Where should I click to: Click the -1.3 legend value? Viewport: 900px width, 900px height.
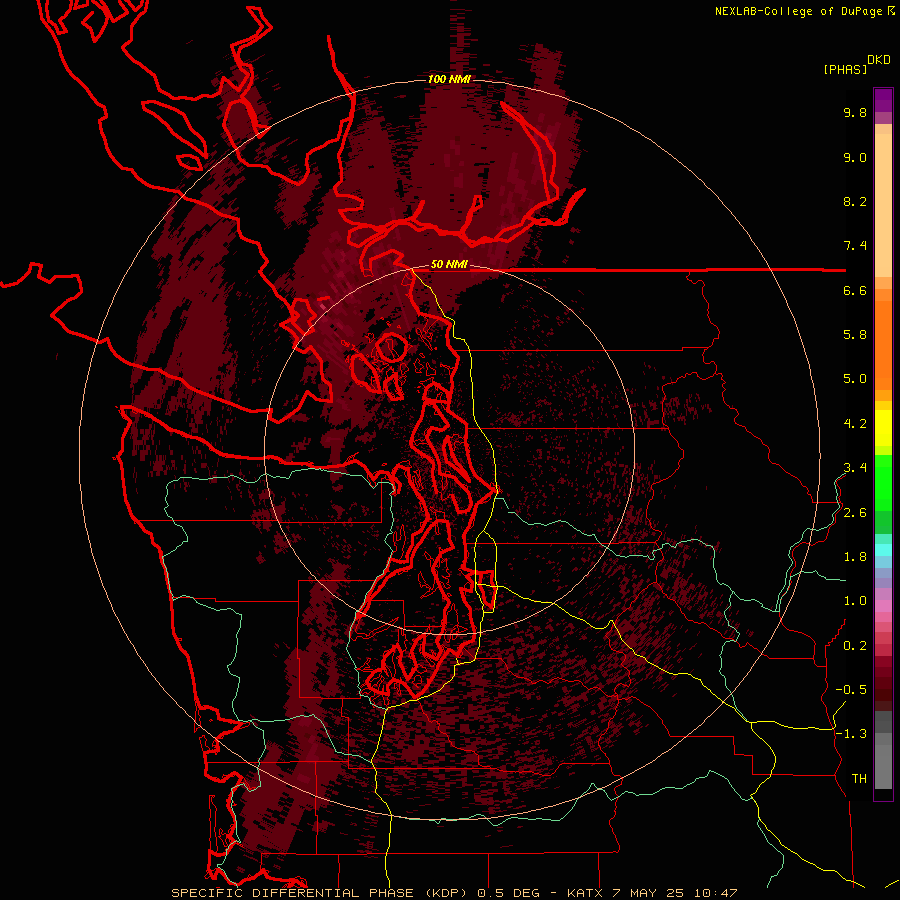coord(851,734)
